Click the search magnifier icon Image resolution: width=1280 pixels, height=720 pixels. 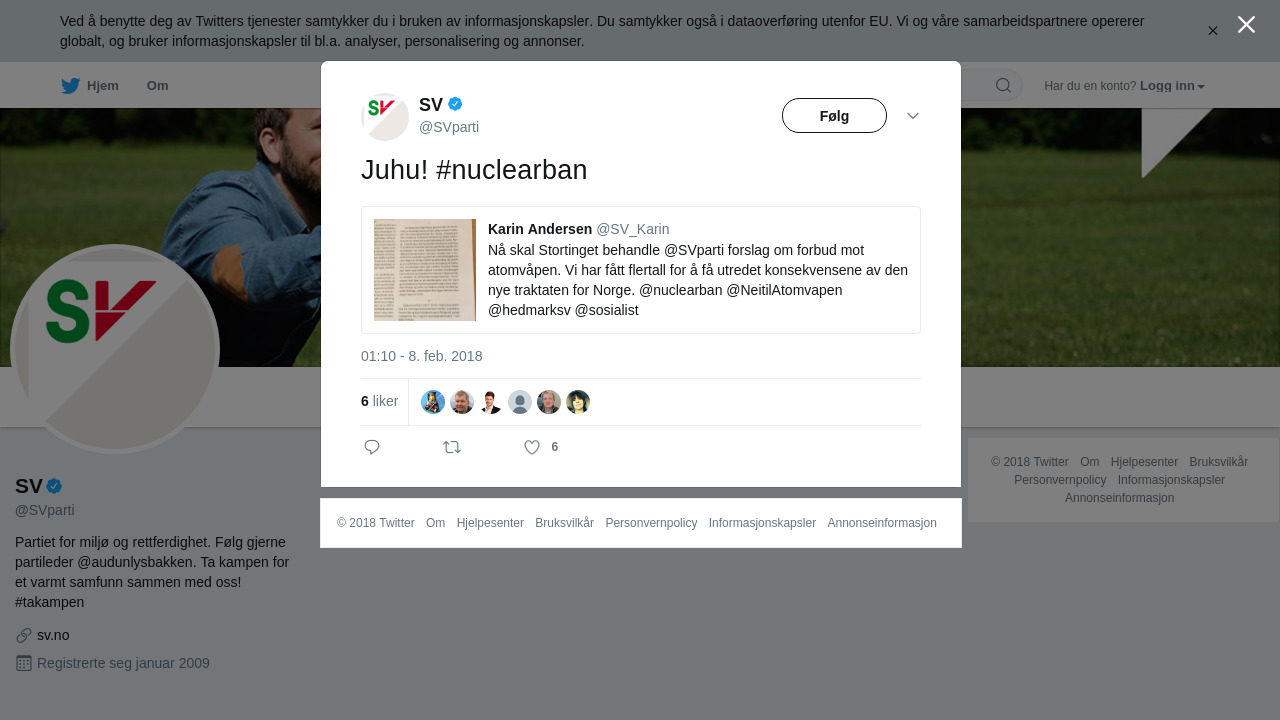1003,85
